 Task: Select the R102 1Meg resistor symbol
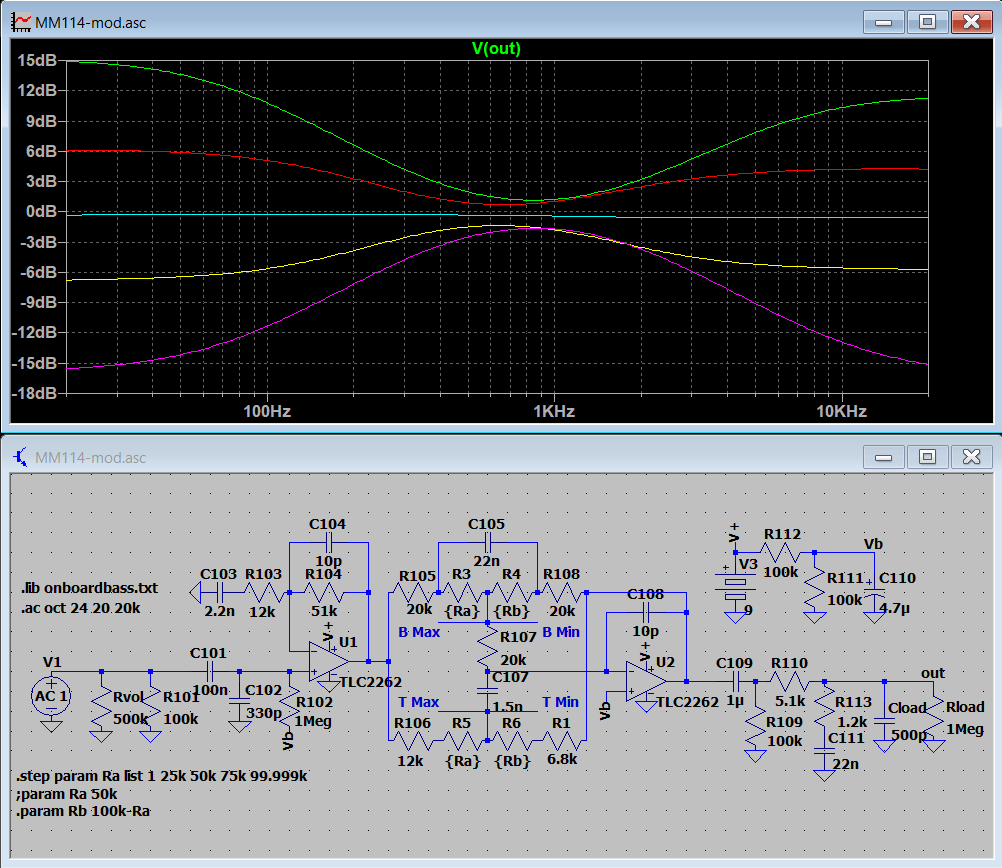(x=289, y=707)
